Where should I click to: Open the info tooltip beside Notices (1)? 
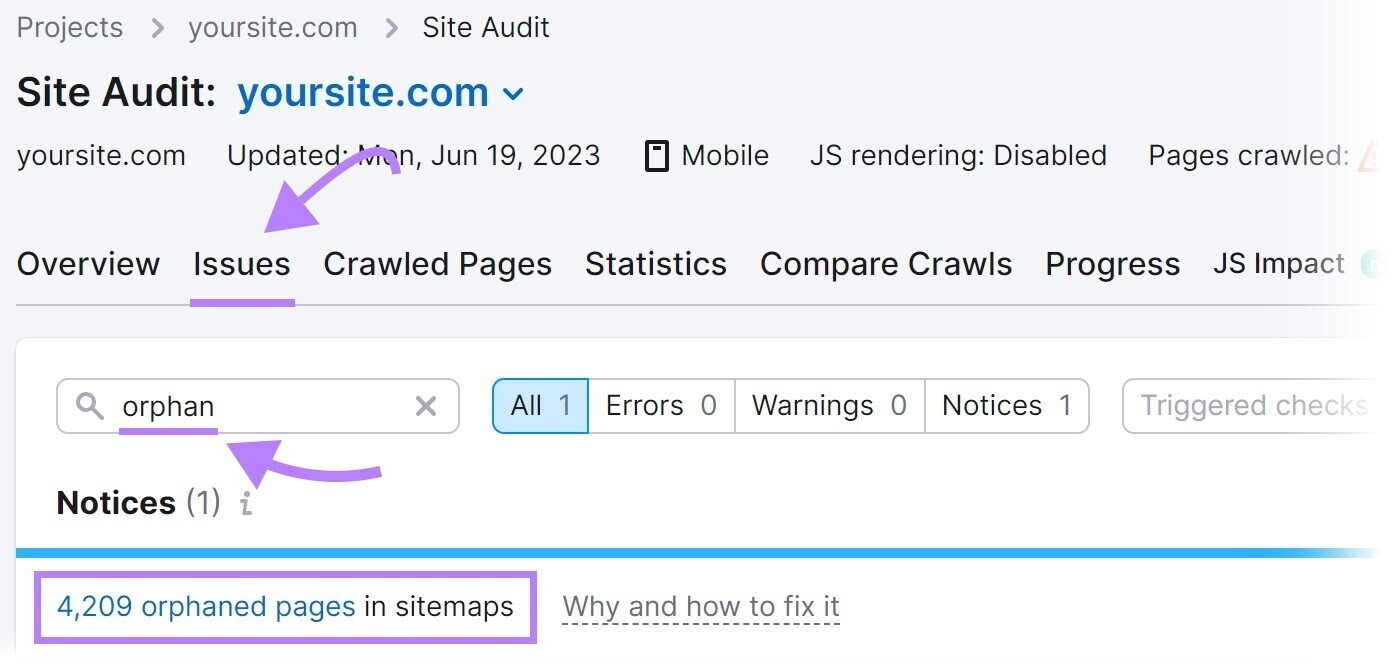click(x=245, y=505)
